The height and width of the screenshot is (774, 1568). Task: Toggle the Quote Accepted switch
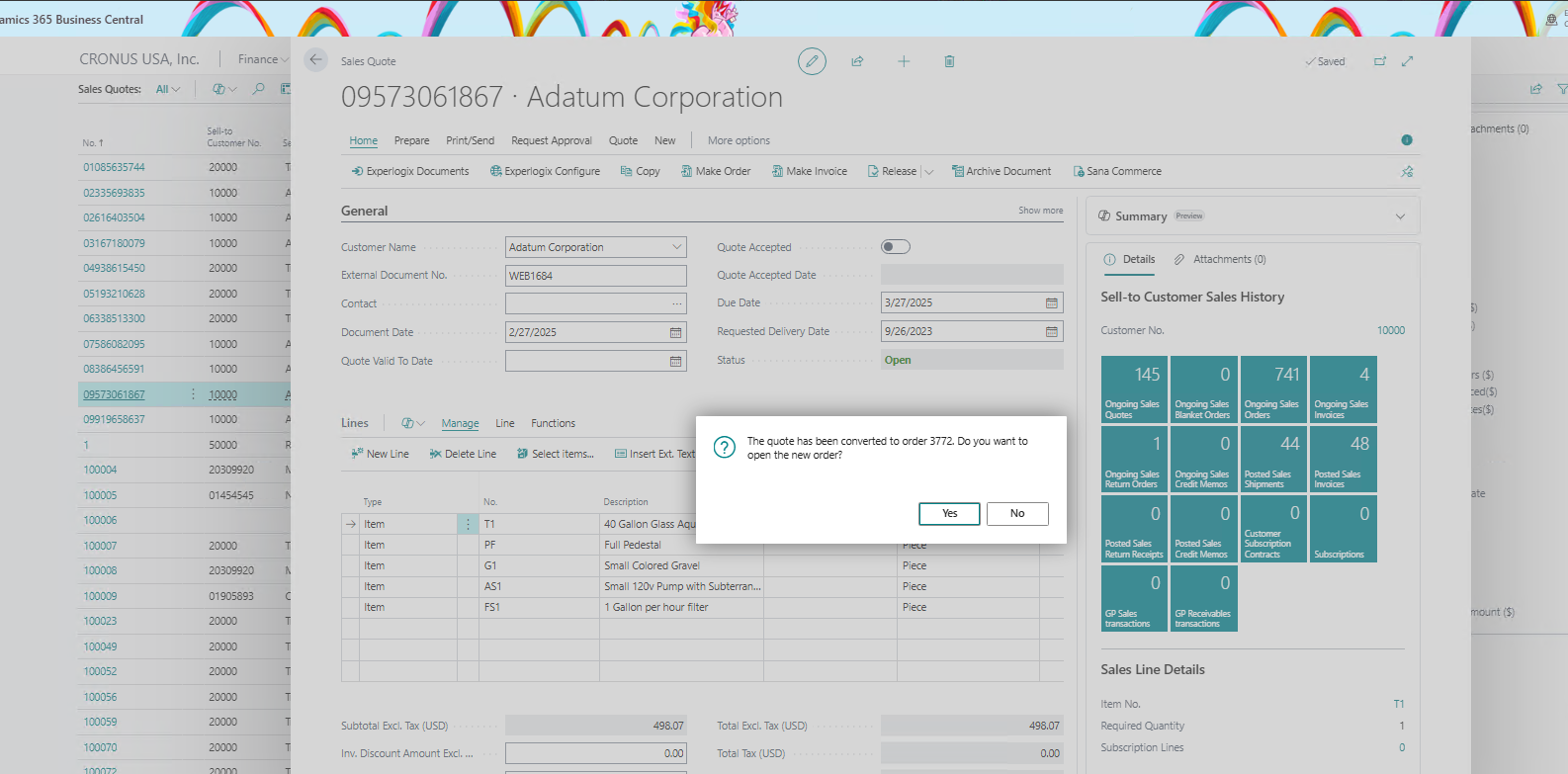point(896,247)
